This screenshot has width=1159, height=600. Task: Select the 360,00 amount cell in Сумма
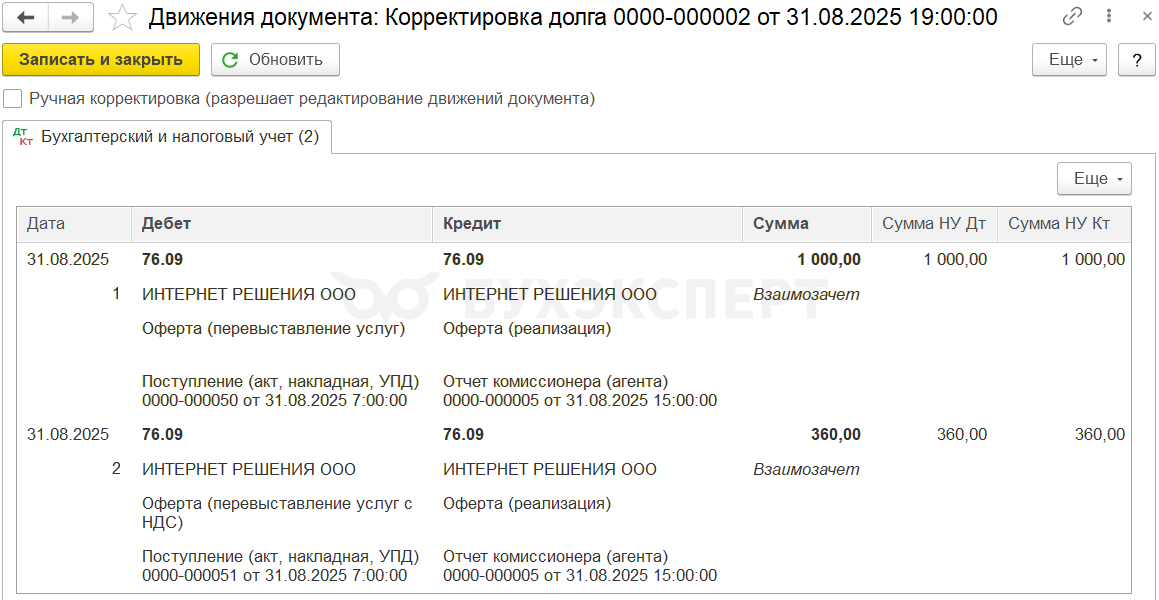click(835, 434)
